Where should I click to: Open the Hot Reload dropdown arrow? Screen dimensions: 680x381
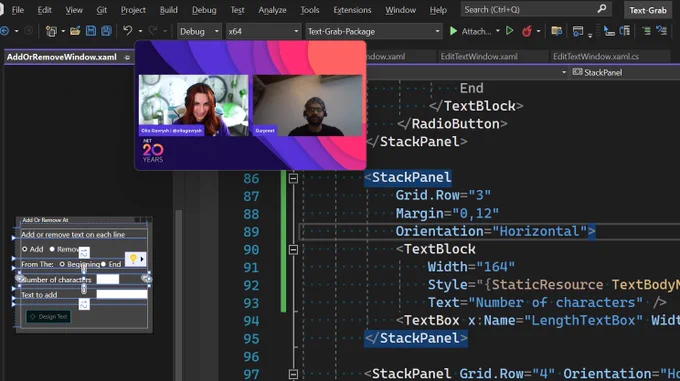pyautogui.click(x=538, y=31)
